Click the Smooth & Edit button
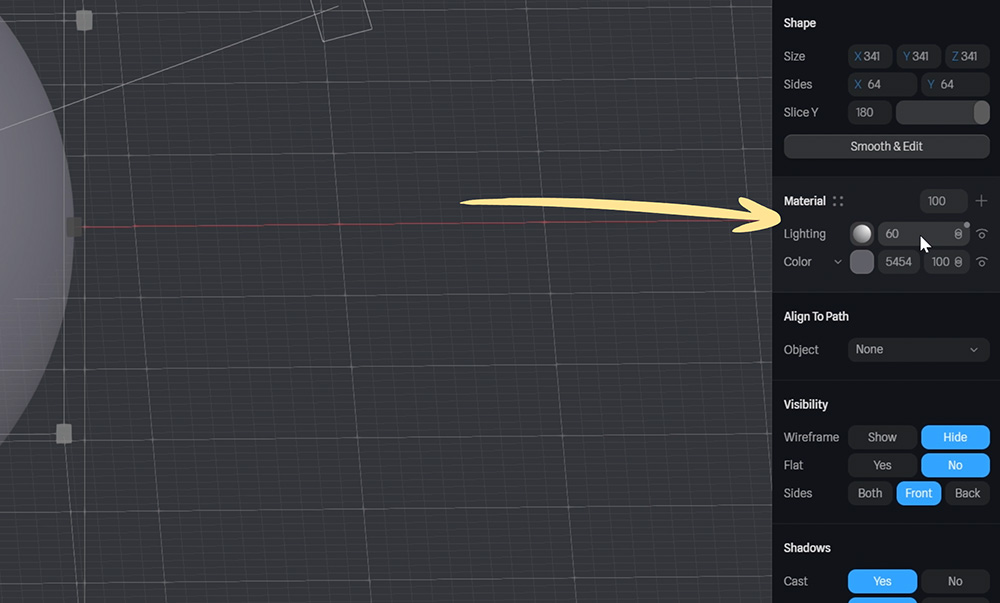This screenshot has height=603, width=1000. point(886,146)
